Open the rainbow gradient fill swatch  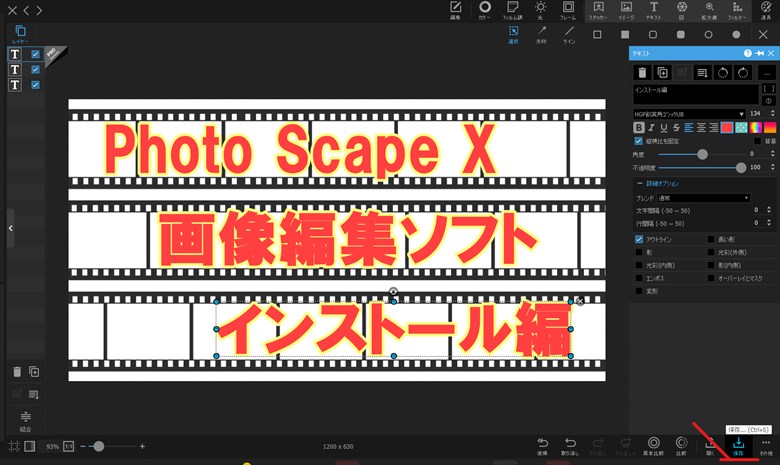tap(756, 128)
